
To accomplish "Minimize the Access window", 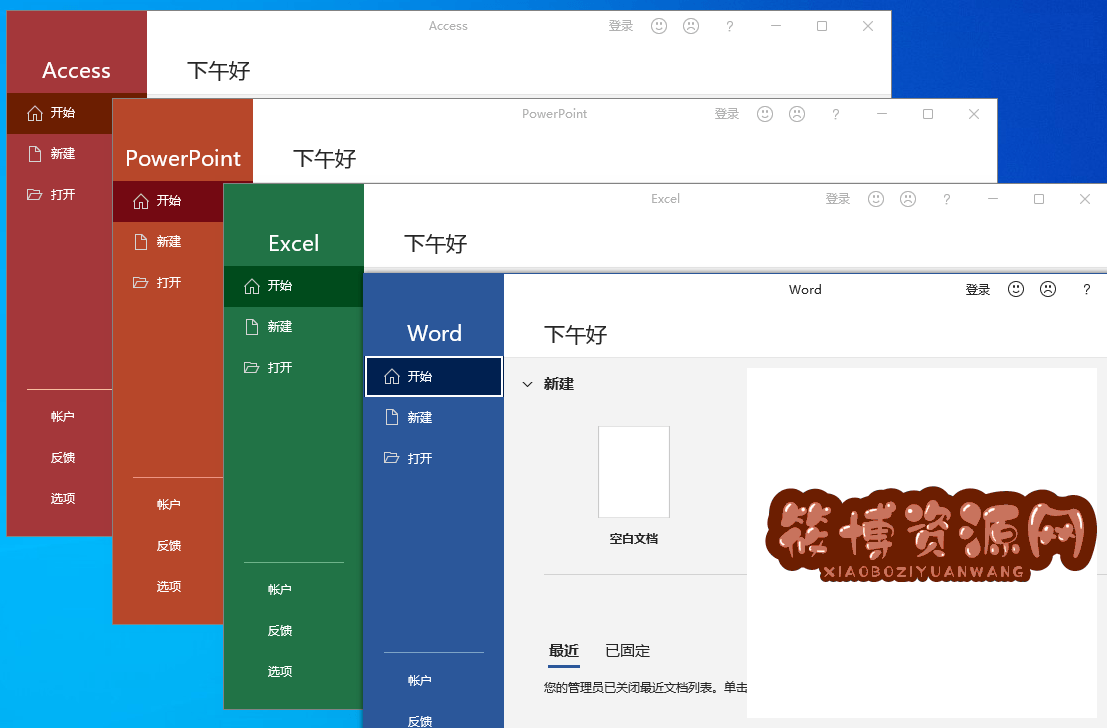I will (x=775, y=26).
